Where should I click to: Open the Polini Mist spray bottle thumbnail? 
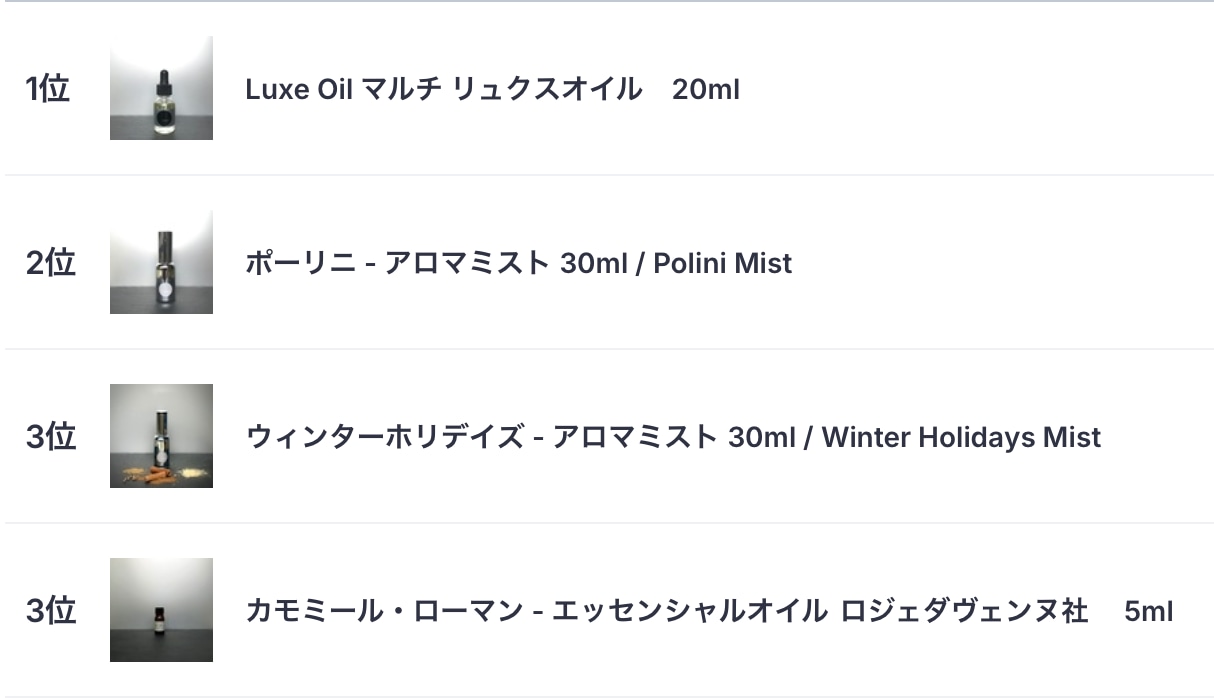click(x=161, y=262)
